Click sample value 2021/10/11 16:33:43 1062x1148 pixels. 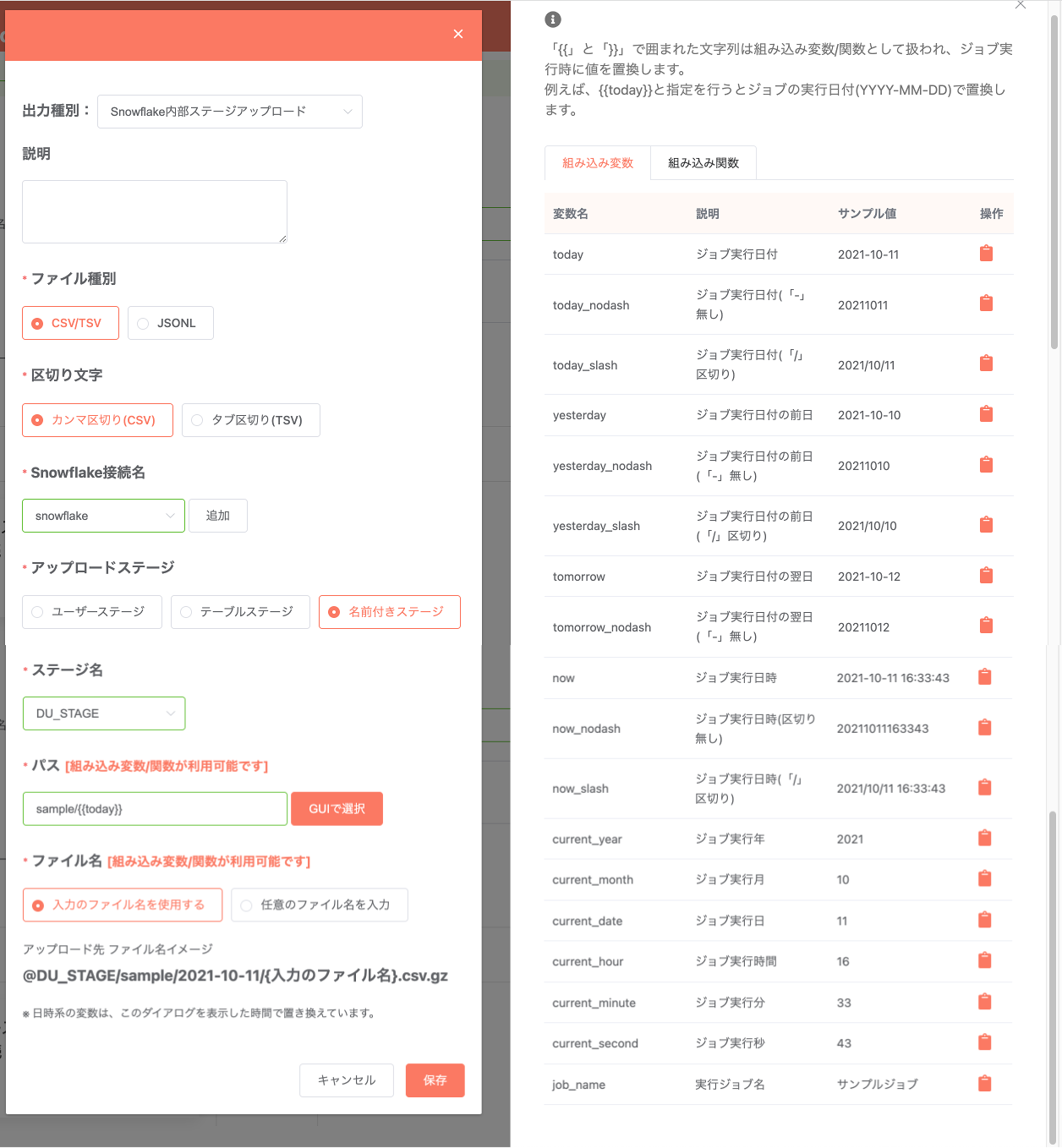tap(891, 789)
